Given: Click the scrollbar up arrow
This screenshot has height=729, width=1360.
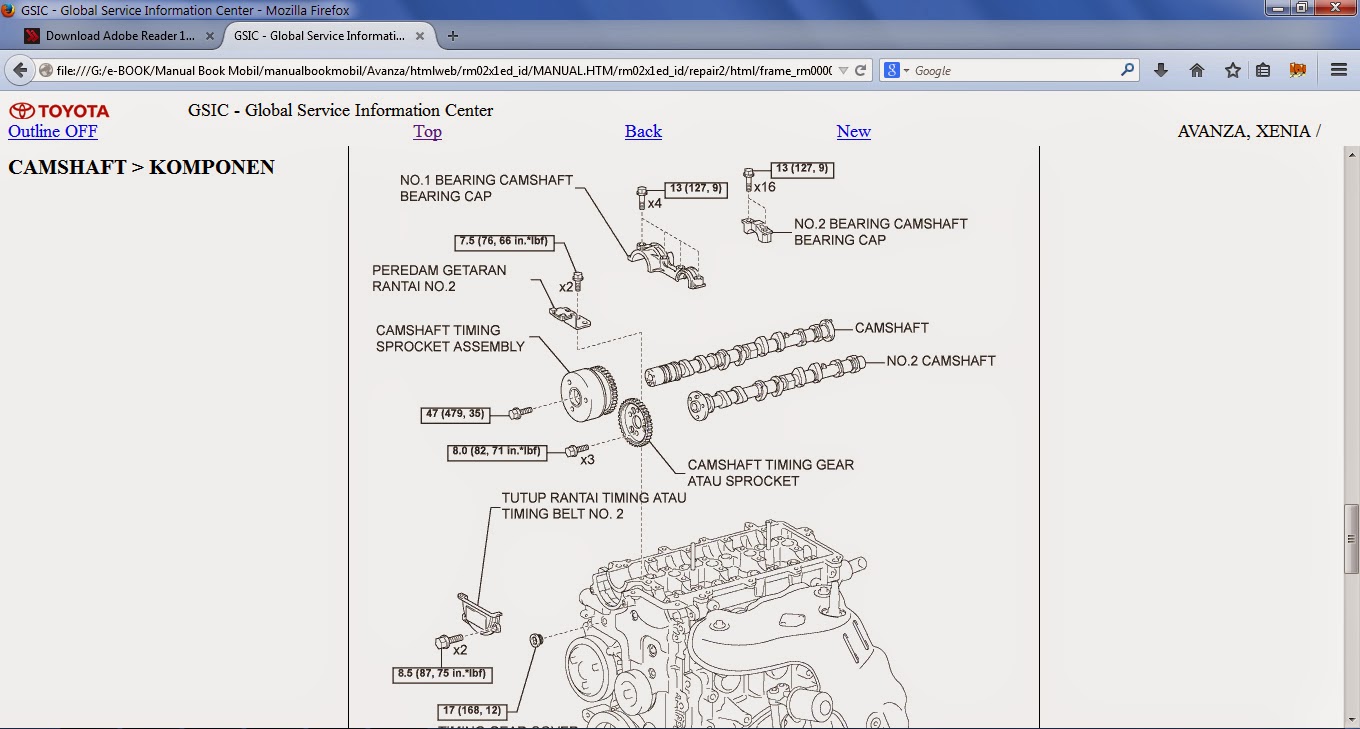Looking at the screenshot, I should [x=1351, y=154].
